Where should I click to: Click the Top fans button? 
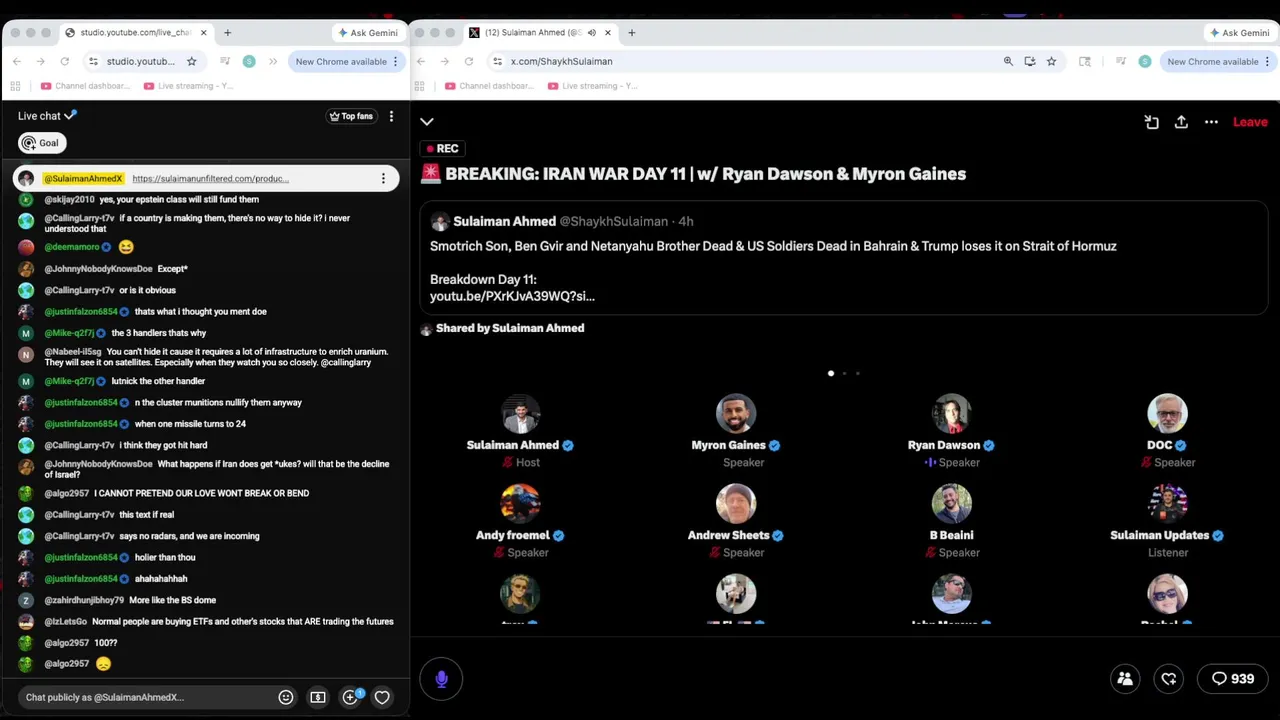point(351,116)
